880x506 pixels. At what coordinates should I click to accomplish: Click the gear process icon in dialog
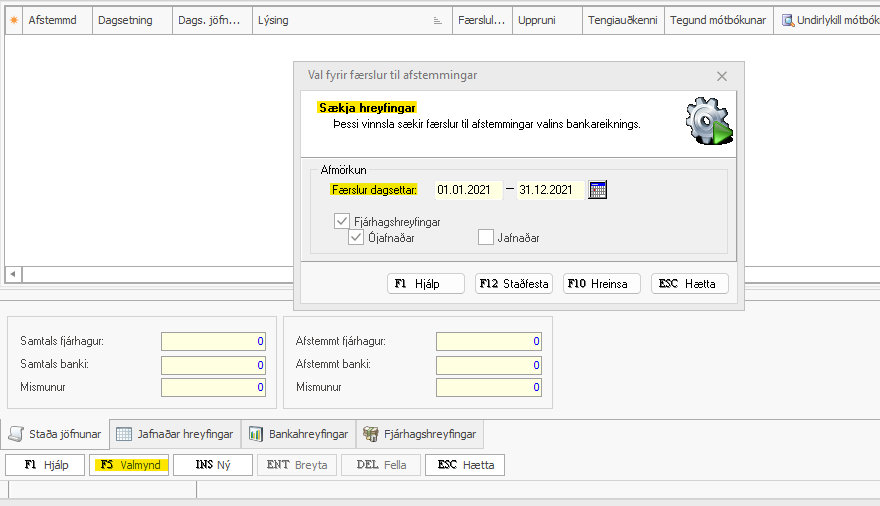coord(708,122)
